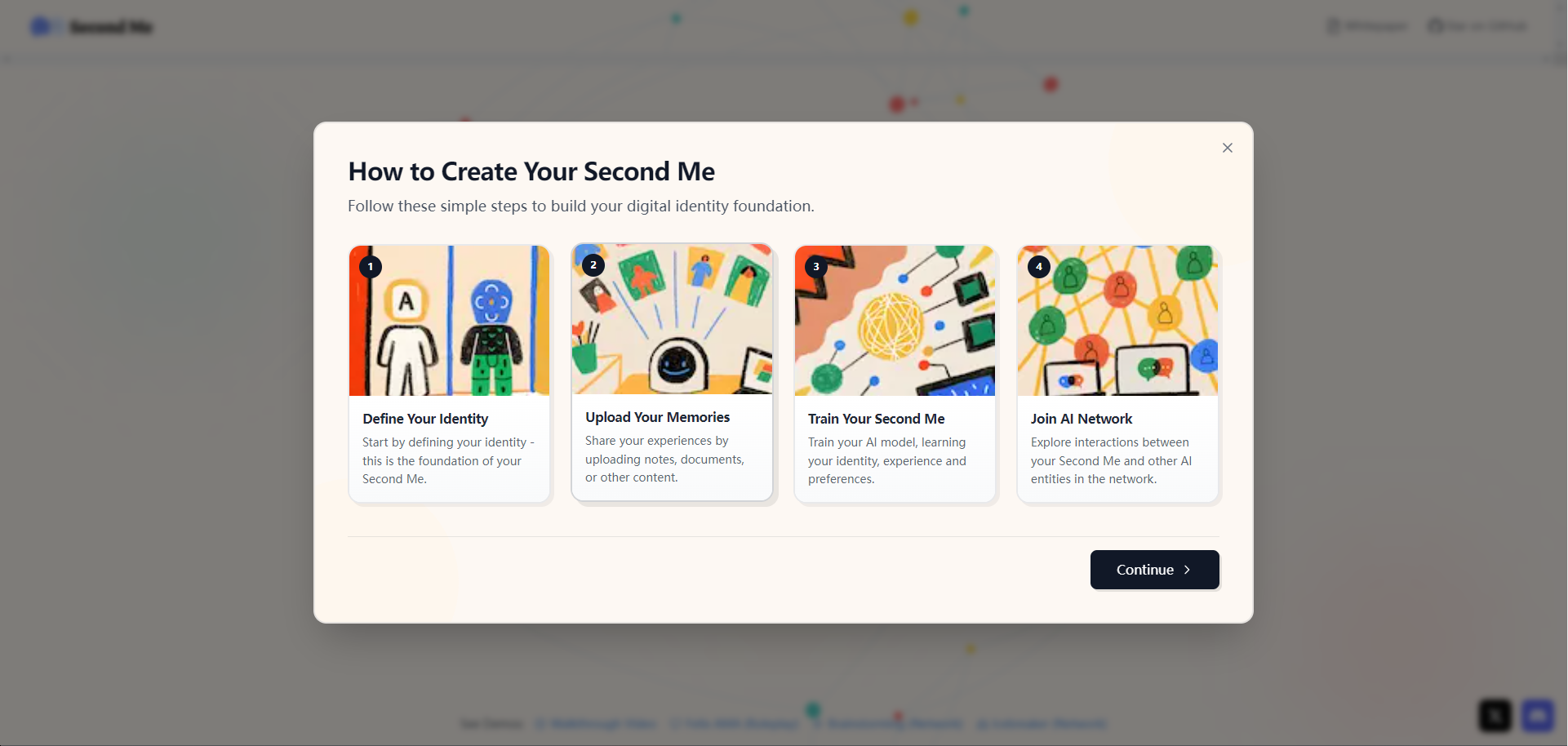Click the Join AI Network card title

point(1081,419)
